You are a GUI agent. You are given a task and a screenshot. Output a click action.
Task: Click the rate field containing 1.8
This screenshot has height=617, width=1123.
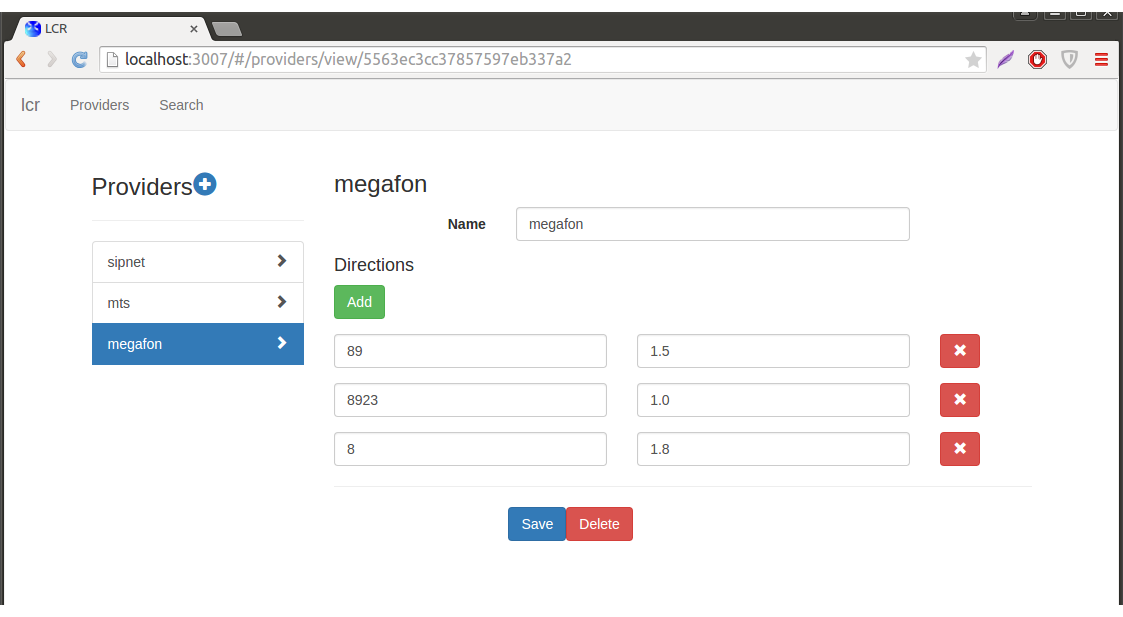(x=773, y=449)
